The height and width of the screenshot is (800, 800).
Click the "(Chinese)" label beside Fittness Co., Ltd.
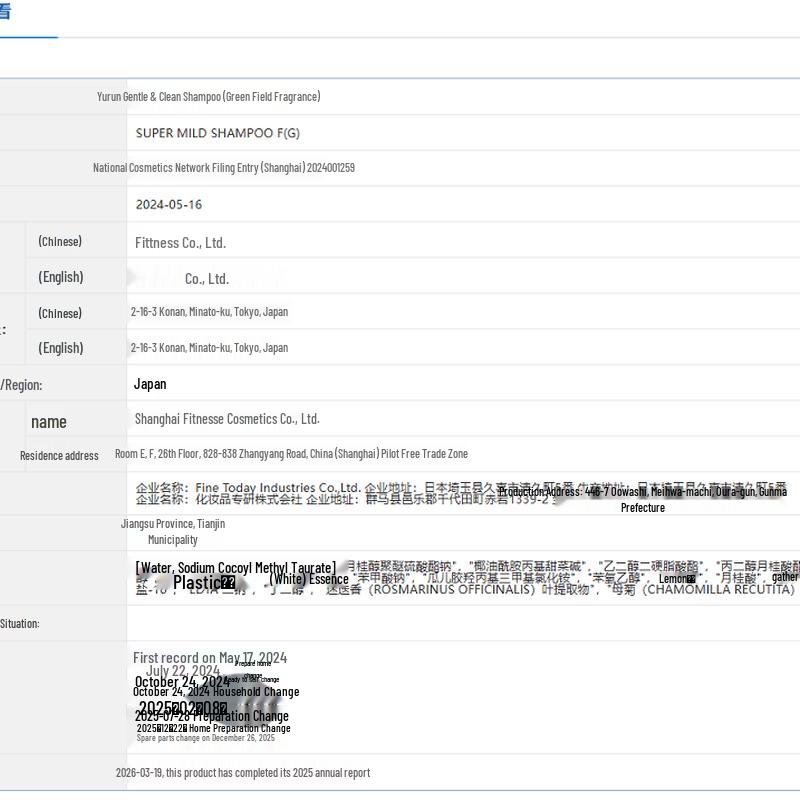pyautogui.click(x=60, y=241)
